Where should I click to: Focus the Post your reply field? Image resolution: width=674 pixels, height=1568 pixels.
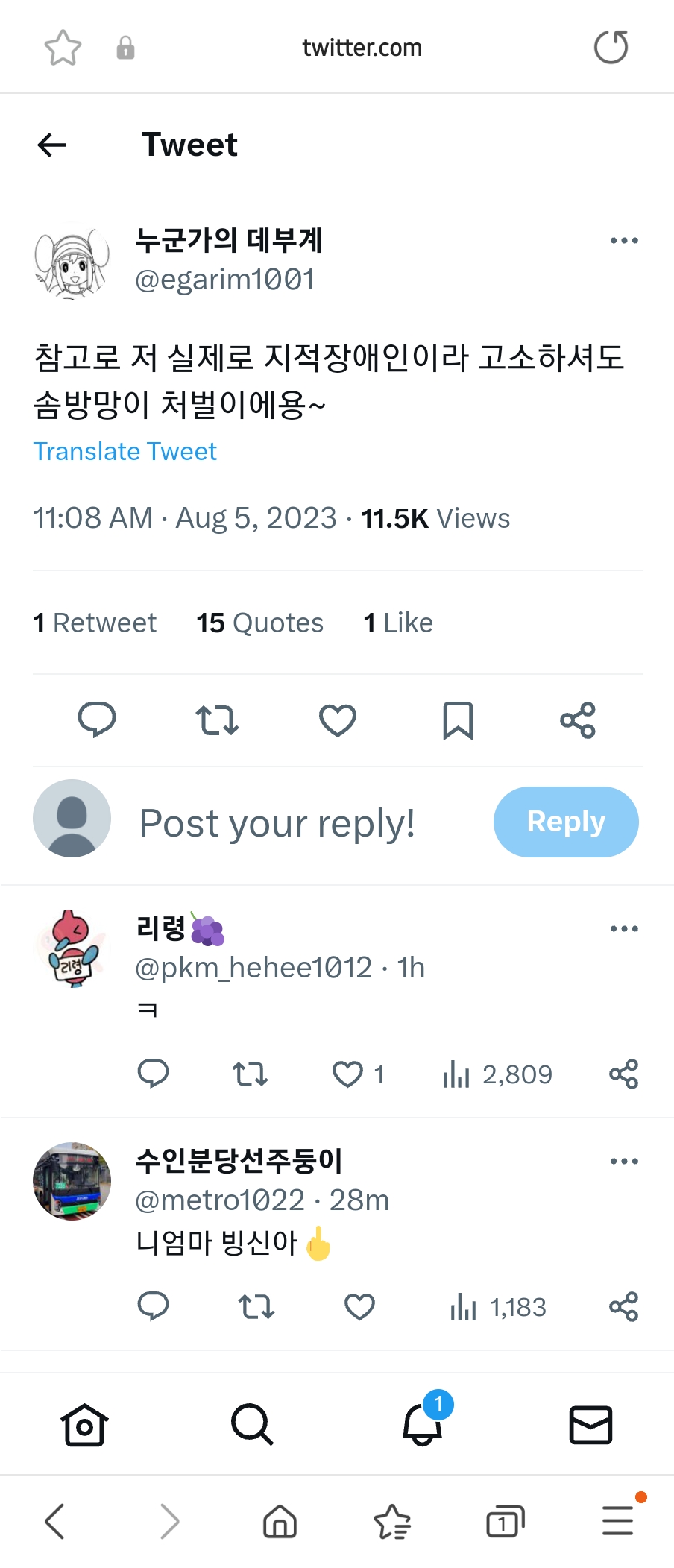pos(277,823)
